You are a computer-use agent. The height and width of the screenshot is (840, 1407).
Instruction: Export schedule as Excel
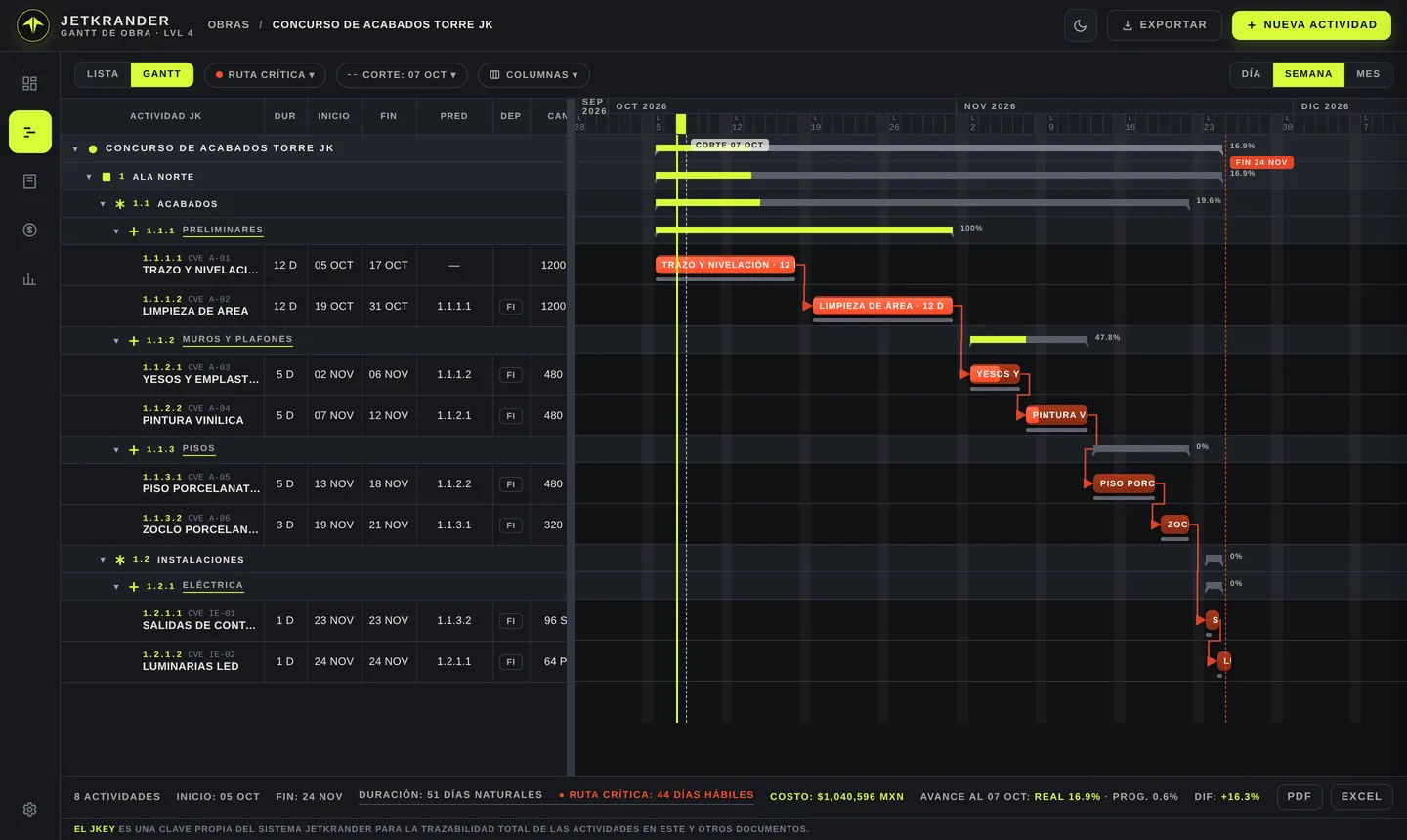[1361, 797]
